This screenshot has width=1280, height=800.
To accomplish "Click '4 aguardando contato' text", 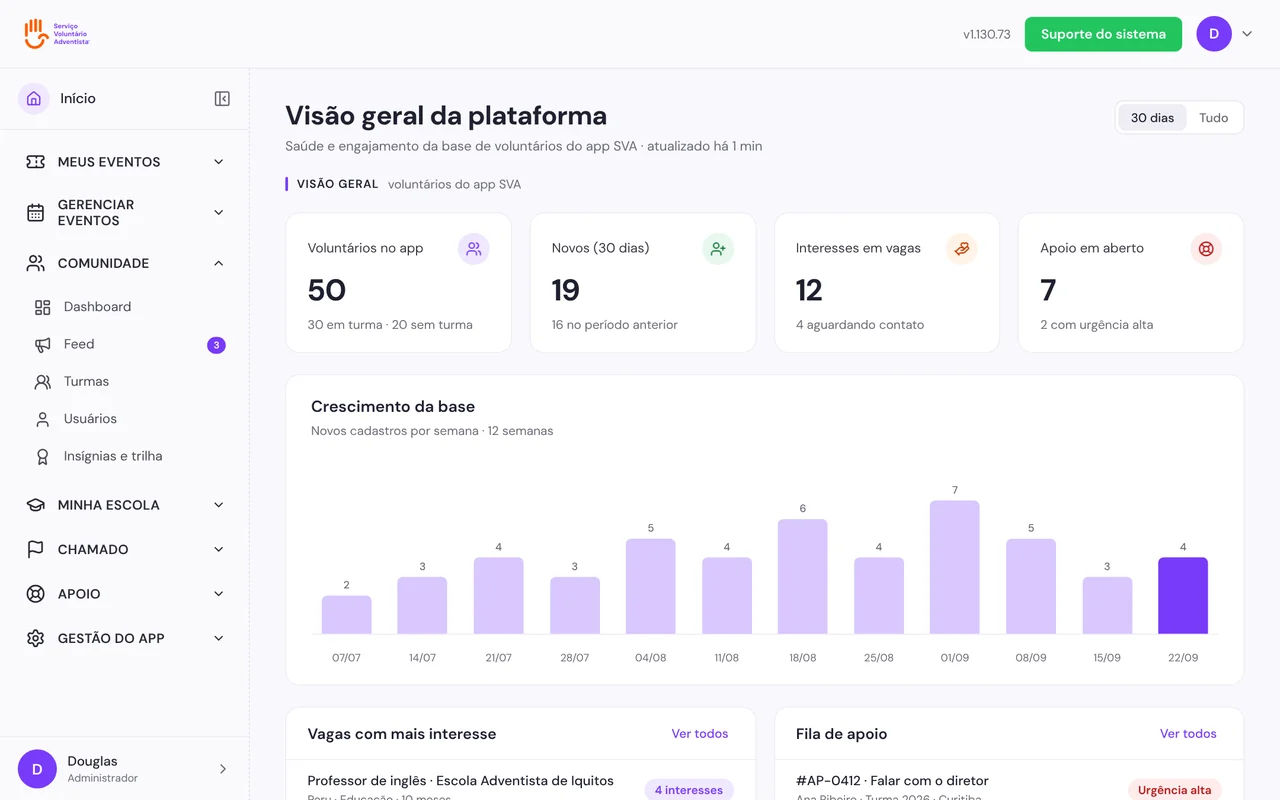I will click(860, 325).
